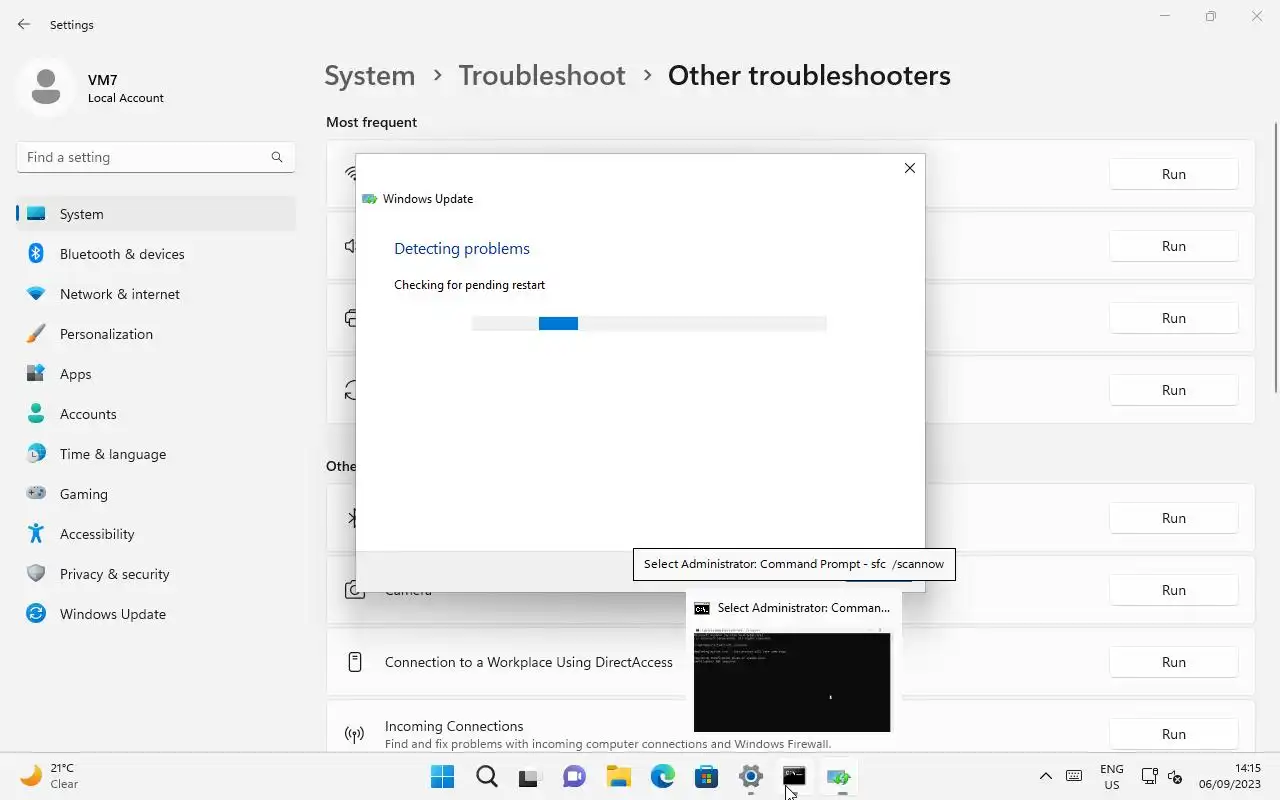Click the Gaming controller icon
This screenshot has height=800, width=1280.
click(x=36, y=494)
